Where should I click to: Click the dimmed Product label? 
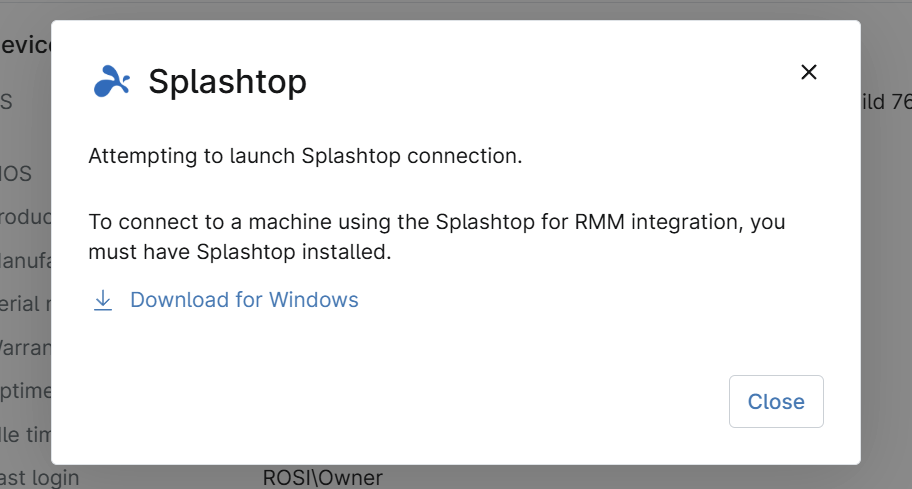click(25, 217)
